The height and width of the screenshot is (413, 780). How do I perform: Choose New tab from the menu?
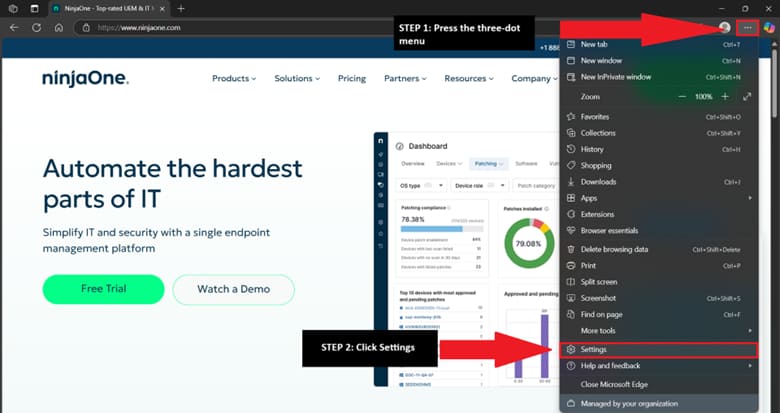[x=659, y=44]
